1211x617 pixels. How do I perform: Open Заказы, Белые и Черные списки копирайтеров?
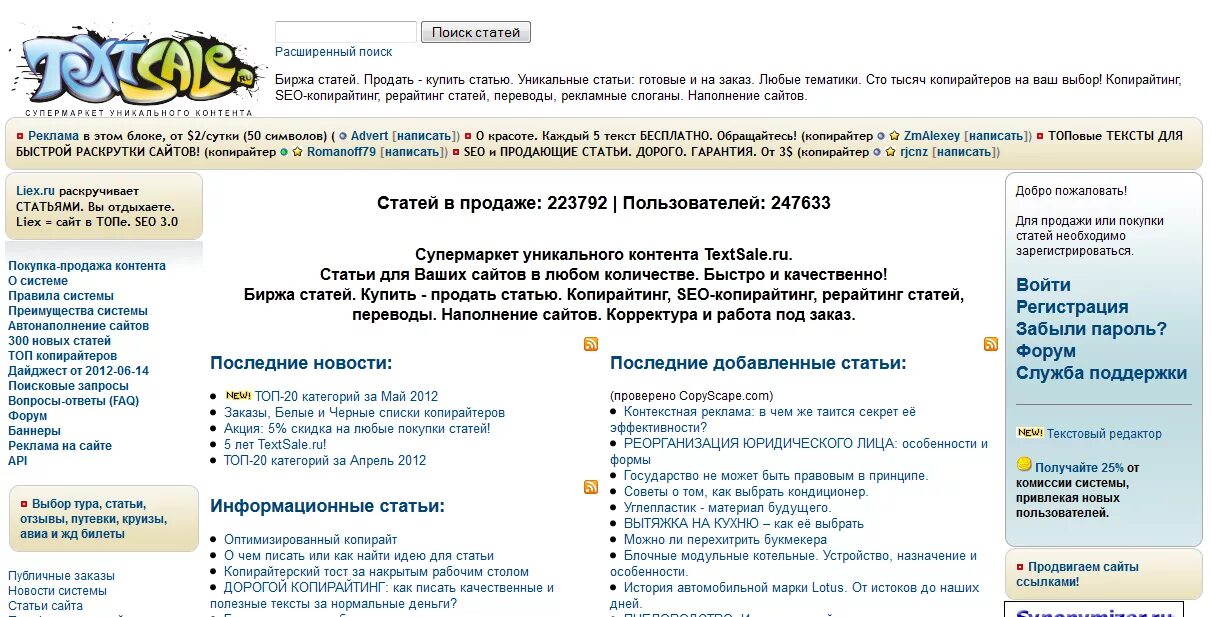[x=364, y=412]
